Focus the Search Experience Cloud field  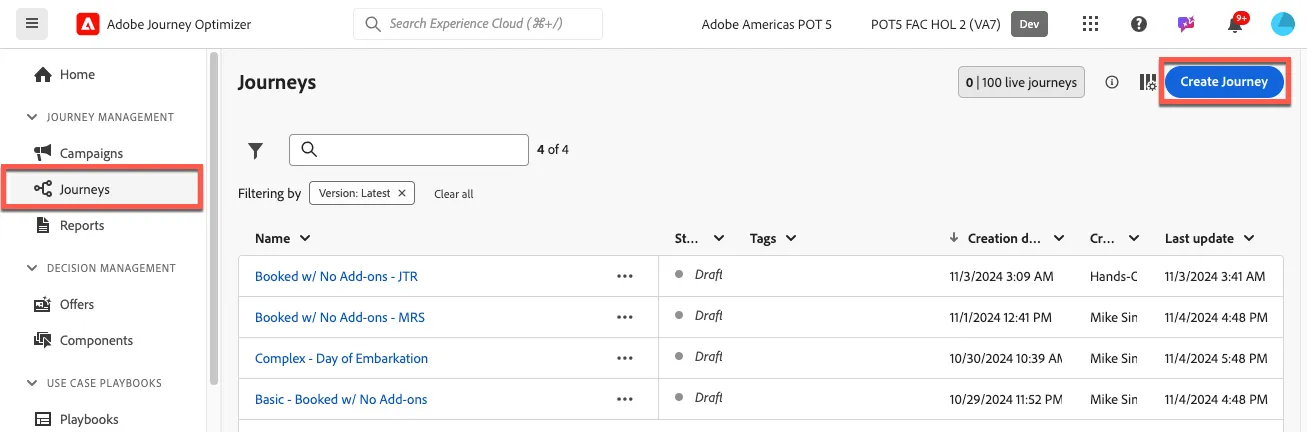(478, 24)
